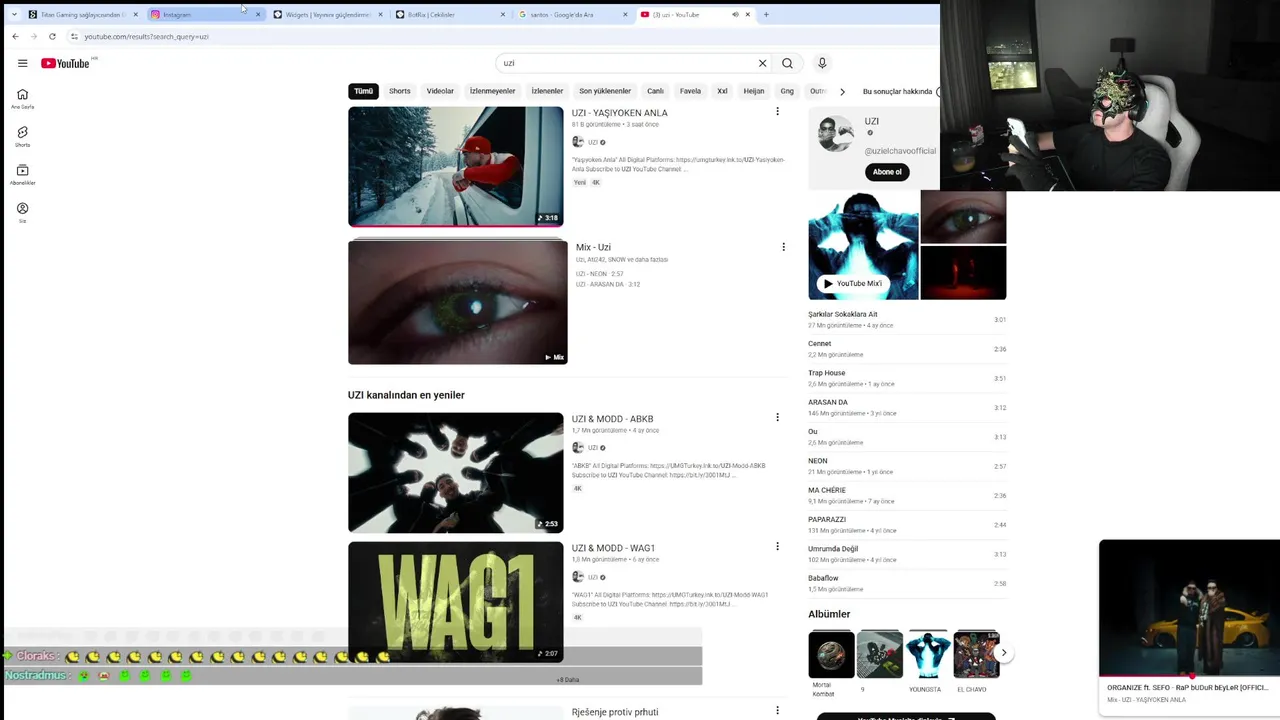1280x720 pixels.
Task: Go to Ana Sayfa in sidebar
Action: [x=22, y=99]
